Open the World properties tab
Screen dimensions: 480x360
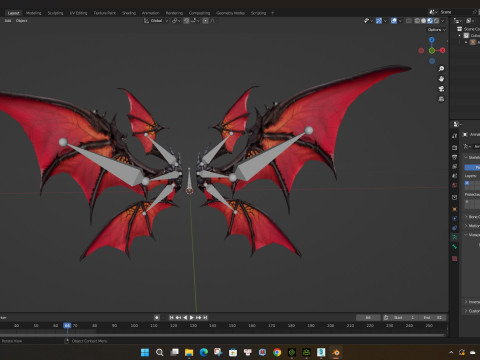455,185
